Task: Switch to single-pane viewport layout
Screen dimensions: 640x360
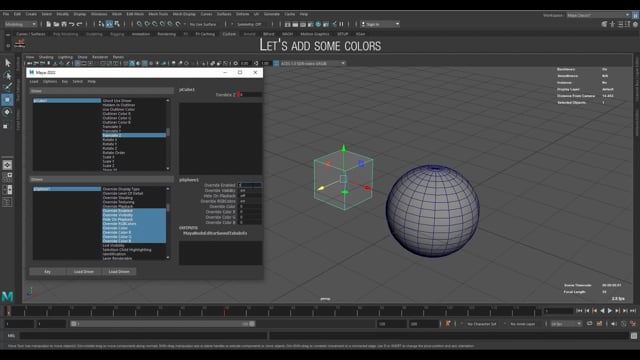Action: click(7, 165)
